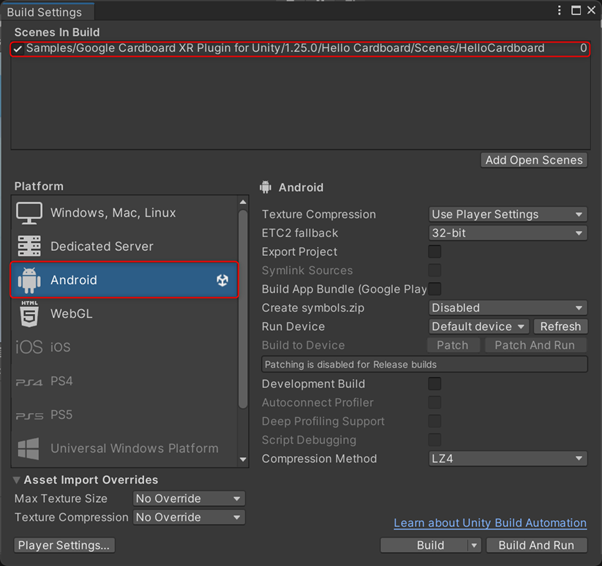Screen dimensions: 602x566
Task: Click the Dedicated Server rack icon
Action: coord(29,246)
